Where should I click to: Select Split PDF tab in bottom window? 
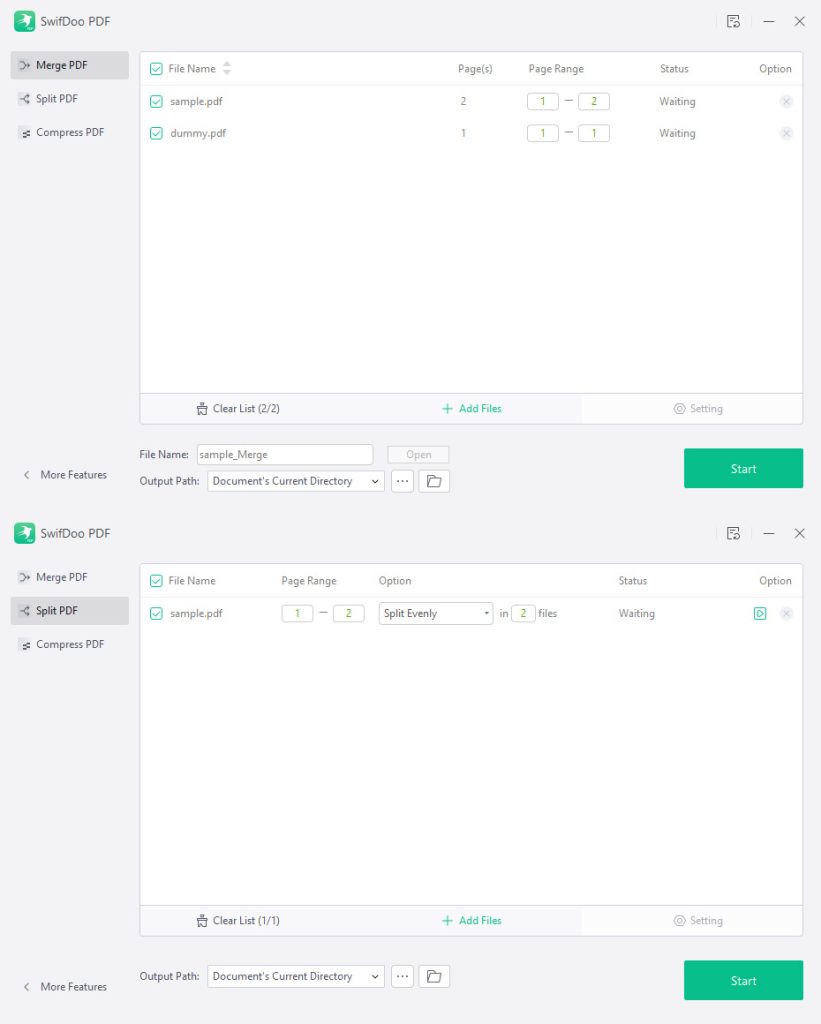[x=69, y=611]
